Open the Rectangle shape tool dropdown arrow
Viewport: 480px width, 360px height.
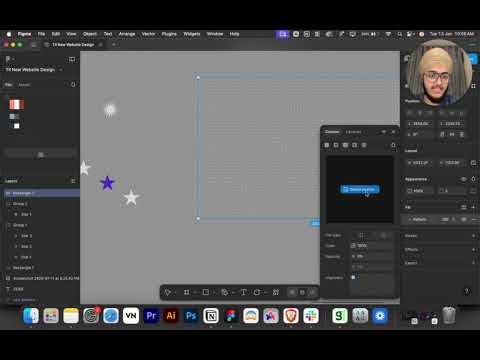click(214, 292)
